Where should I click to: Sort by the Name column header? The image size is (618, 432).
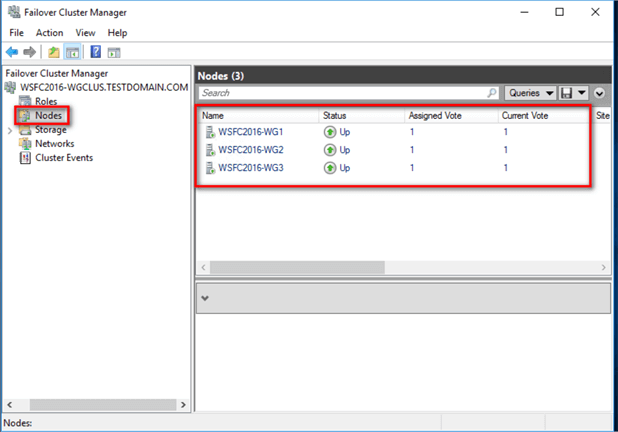[x=259, y=115]
